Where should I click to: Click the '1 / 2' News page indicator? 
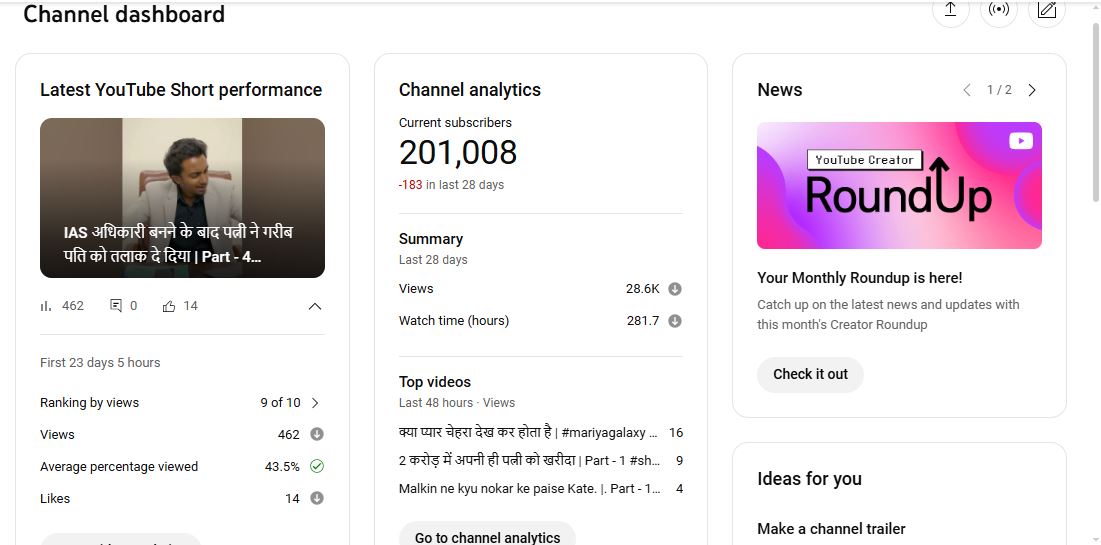pyautogui.click(x=999, y=90)
